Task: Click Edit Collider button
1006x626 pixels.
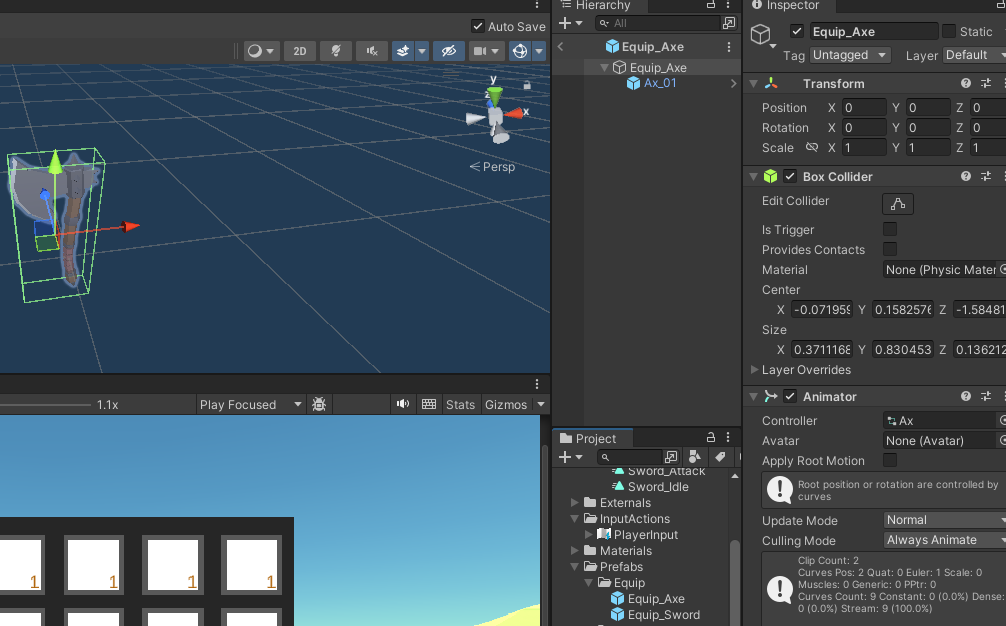Action: point(898,204)
